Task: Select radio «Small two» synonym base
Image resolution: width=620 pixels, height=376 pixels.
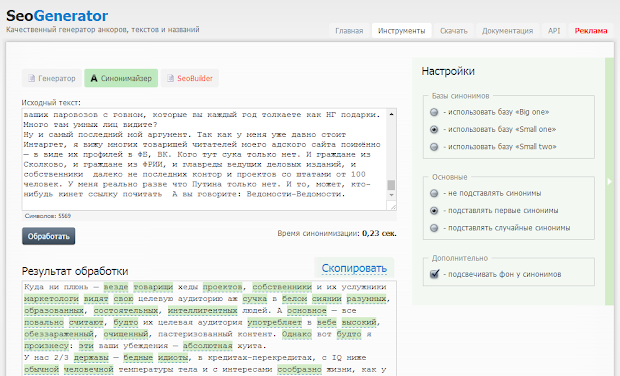Action: click(434, 147)
